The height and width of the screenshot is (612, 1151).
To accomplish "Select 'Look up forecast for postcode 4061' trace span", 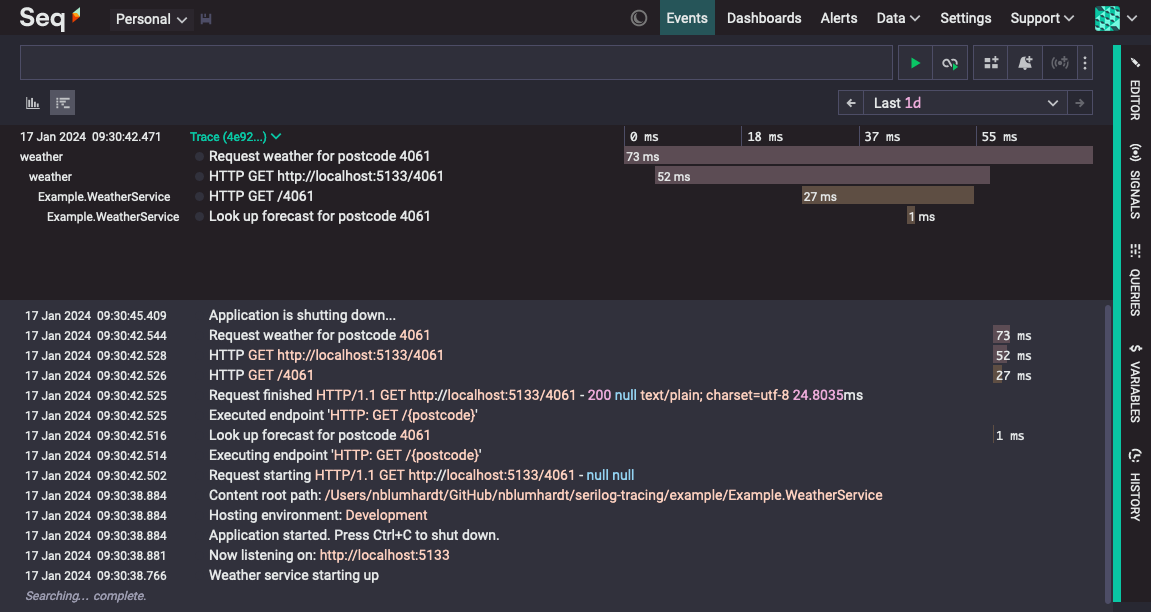I will point(319,216).
